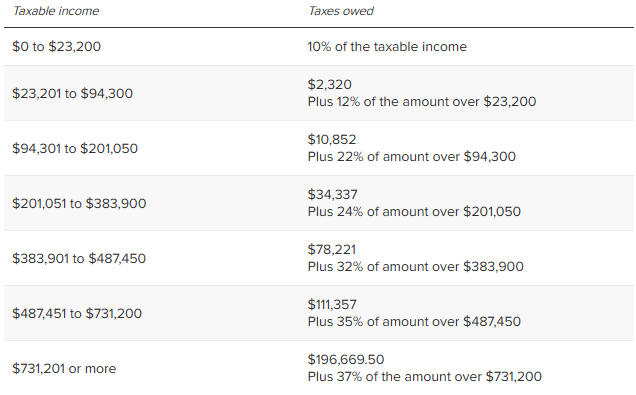Click 'Plus 22% of amount over $94,300'

pos(412,157)
